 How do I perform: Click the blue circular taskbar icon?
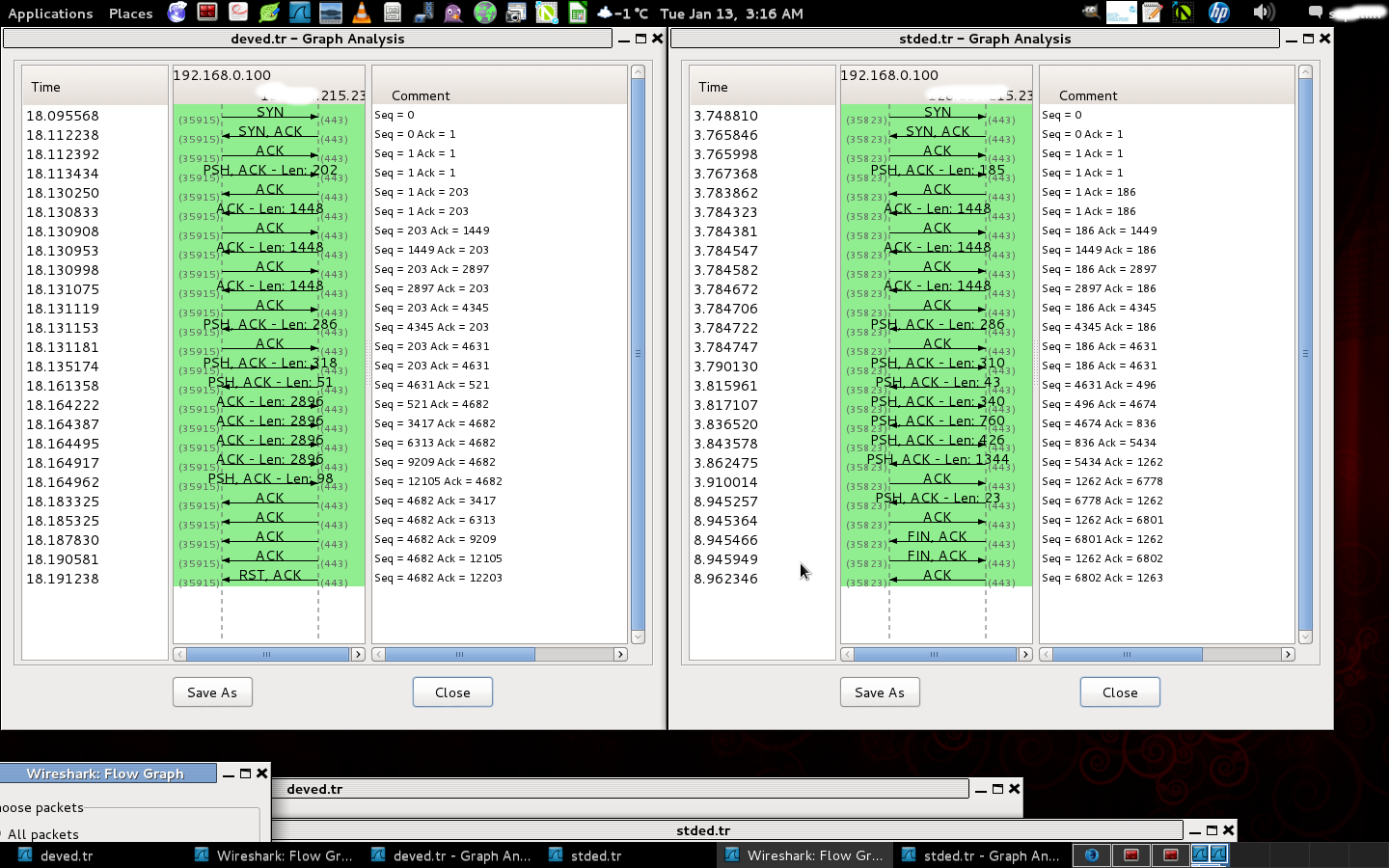(x=1092, y=855)
